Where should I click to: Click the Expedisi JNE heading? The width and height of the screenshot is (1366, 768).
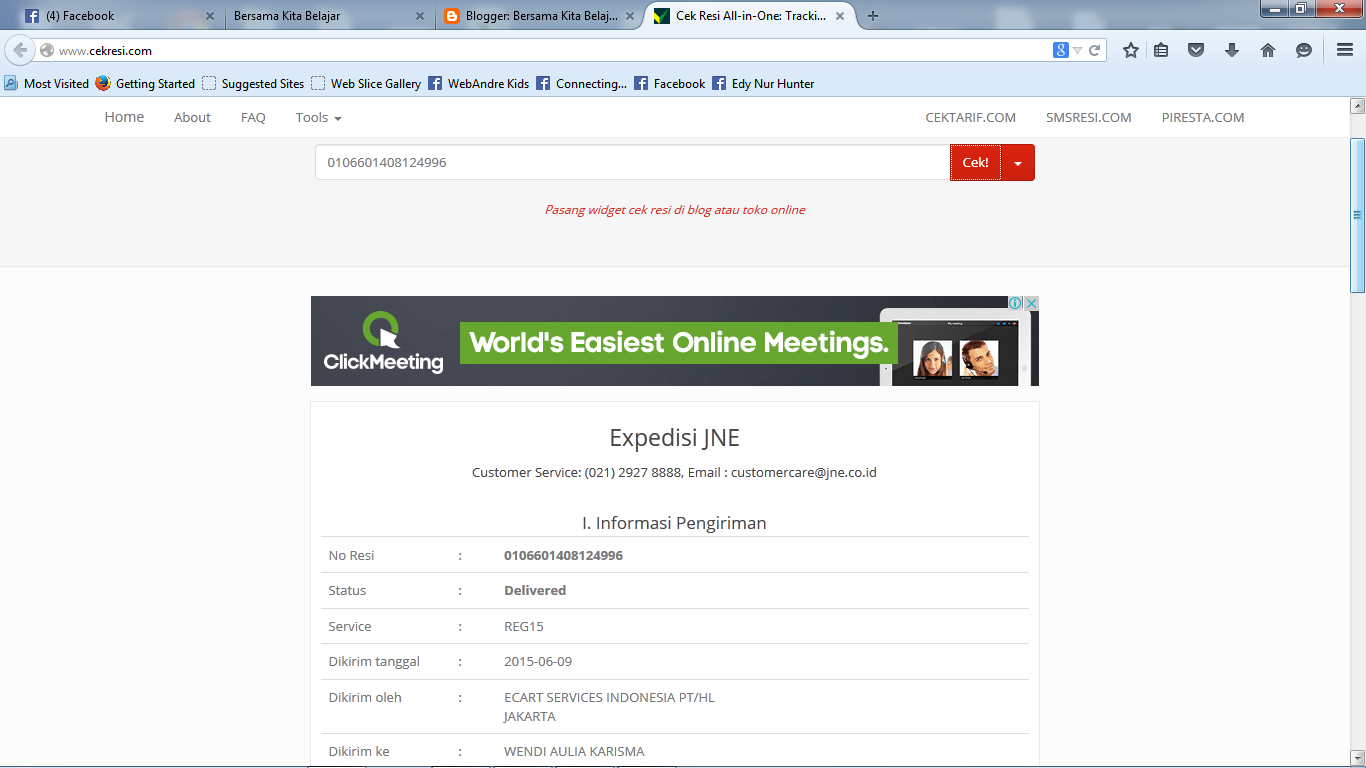675,437
